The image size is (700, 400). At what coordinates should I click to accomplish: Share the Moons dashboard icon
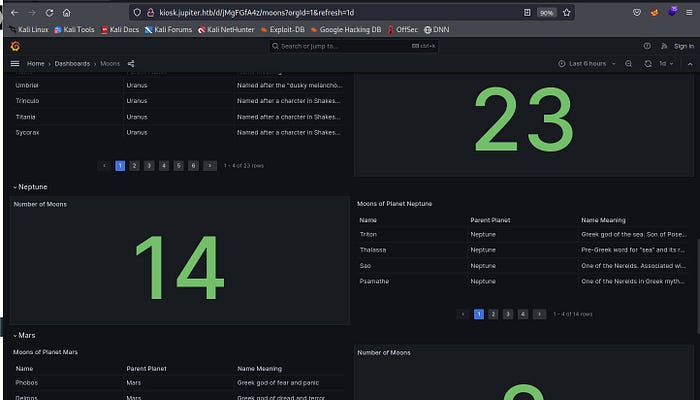[131, 63]
